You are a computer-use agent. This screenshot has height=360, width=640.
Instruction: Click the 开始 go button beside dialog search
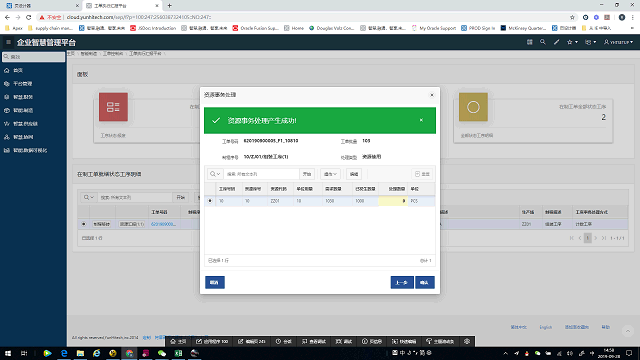pyautogui.click(x=307, y=174)
